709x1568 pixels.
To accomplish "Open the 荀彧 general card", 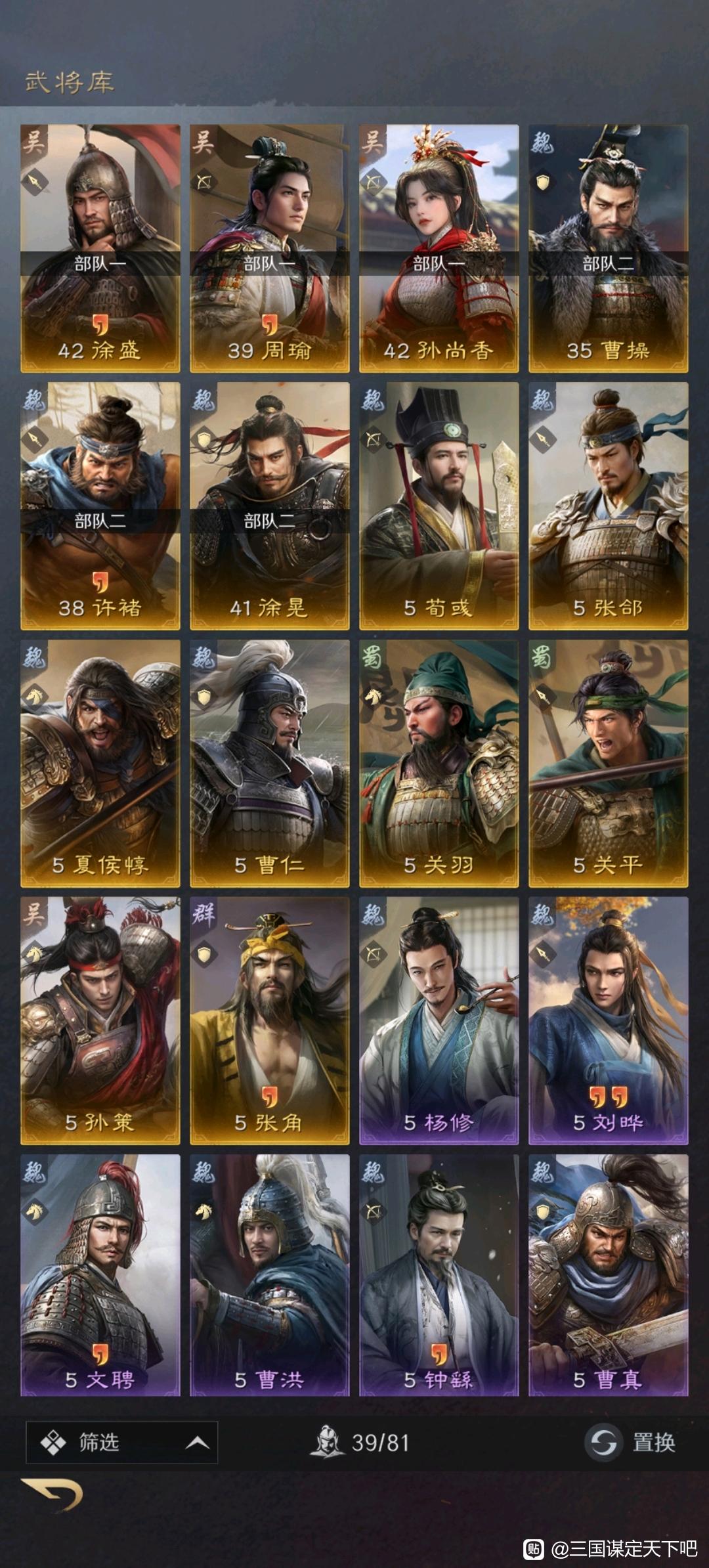I will [439, 506].
